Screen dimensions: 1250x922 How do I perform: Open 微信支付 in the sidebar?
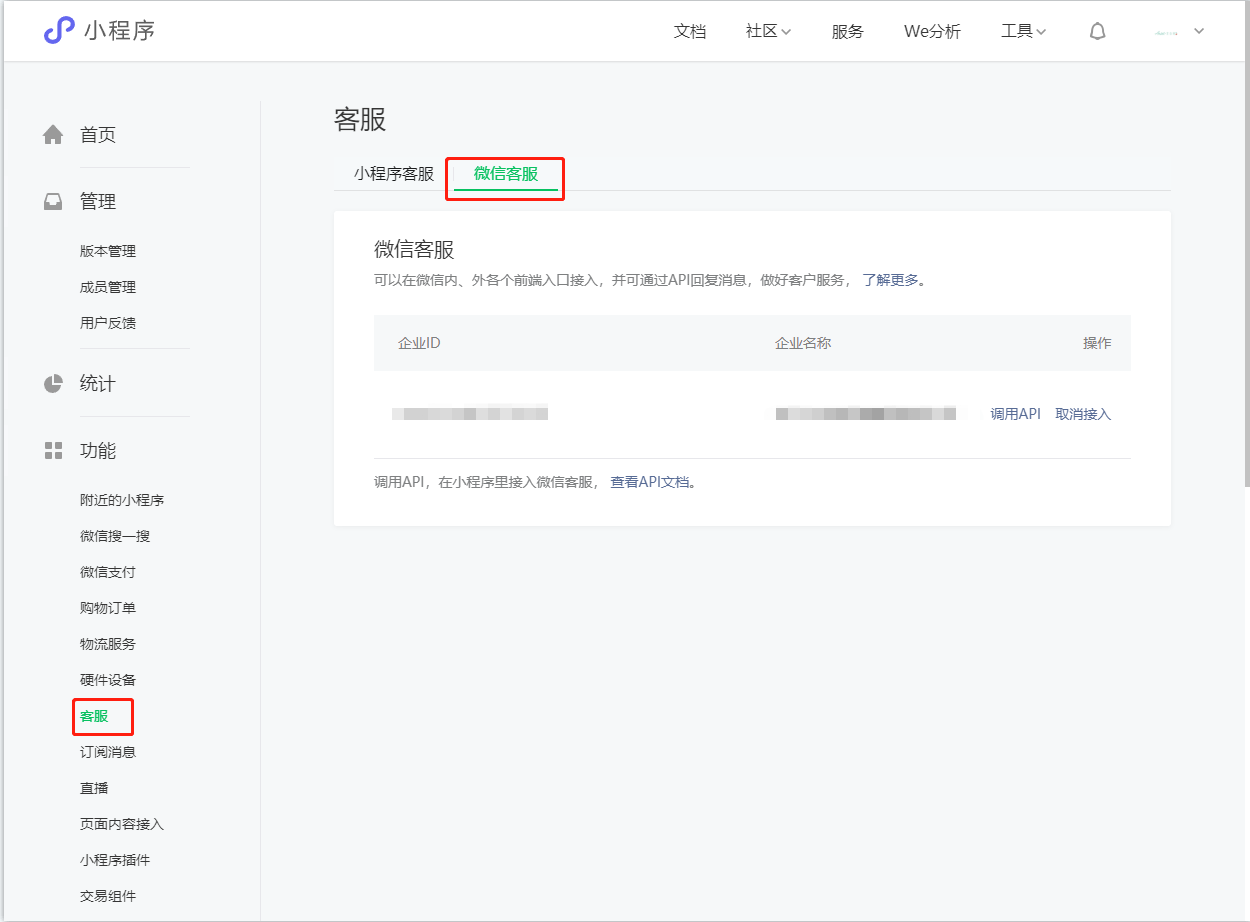(108, 572)
